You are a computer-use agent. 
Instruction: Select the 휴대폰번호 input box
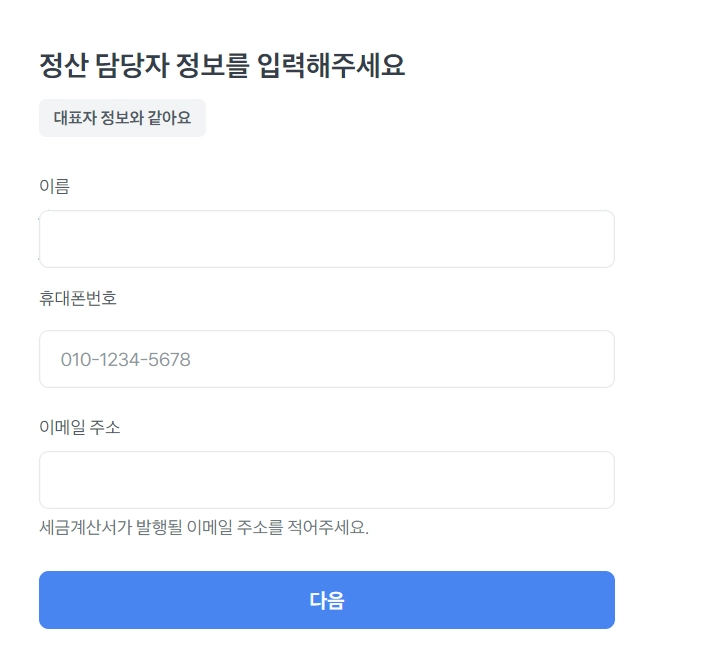click(x=327, y=359)
